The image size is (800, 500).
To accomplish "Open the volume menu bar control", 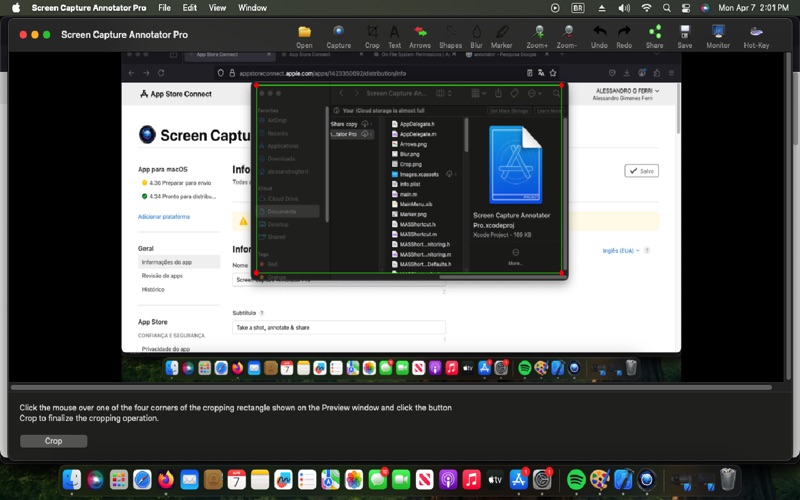I will point(624,8).
